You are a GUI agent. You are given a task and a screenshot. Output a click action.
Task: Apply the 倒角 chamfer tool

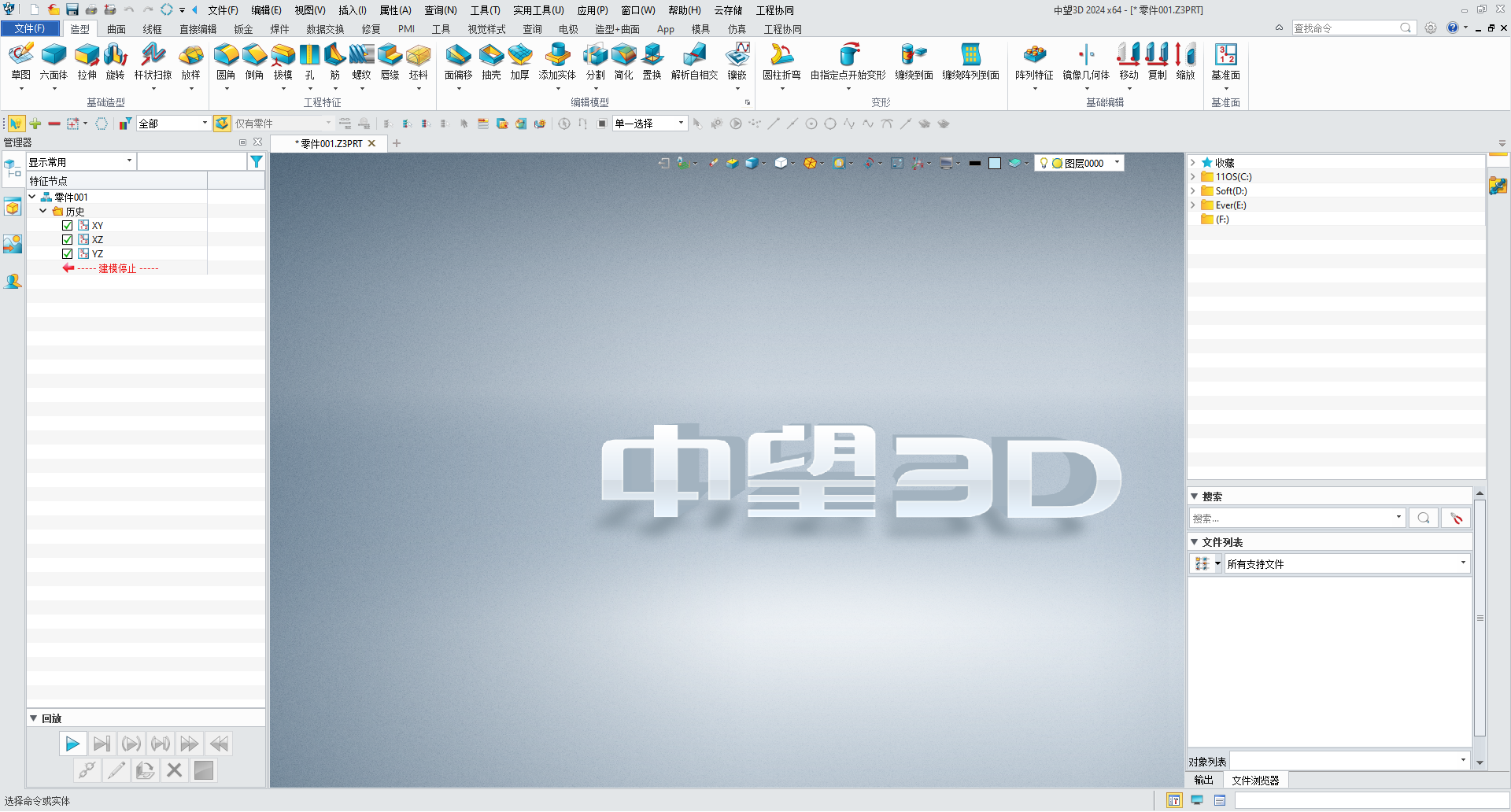[x=254, y=61]
